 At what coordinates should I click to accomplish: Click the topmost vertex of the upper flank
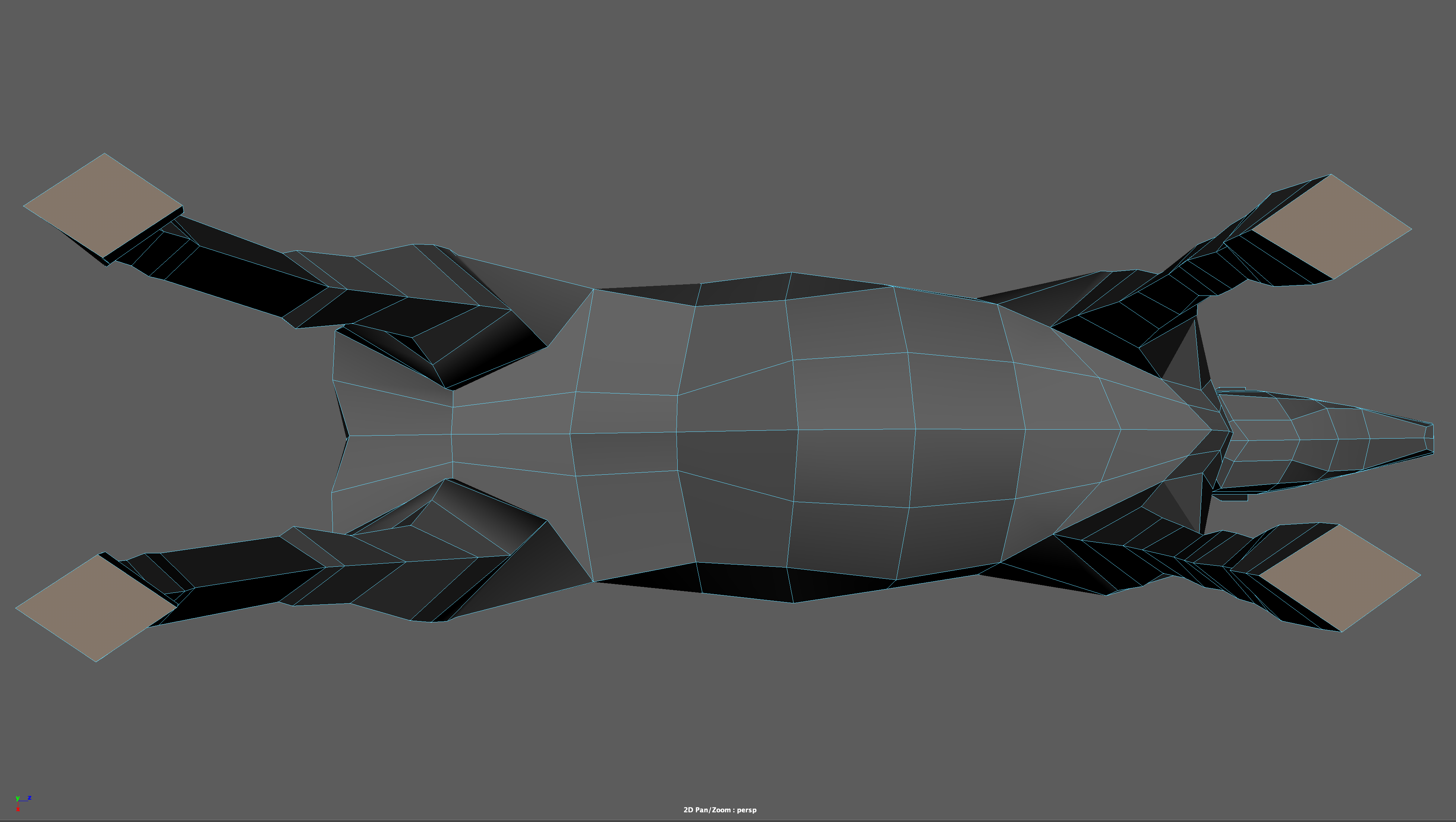791,273
